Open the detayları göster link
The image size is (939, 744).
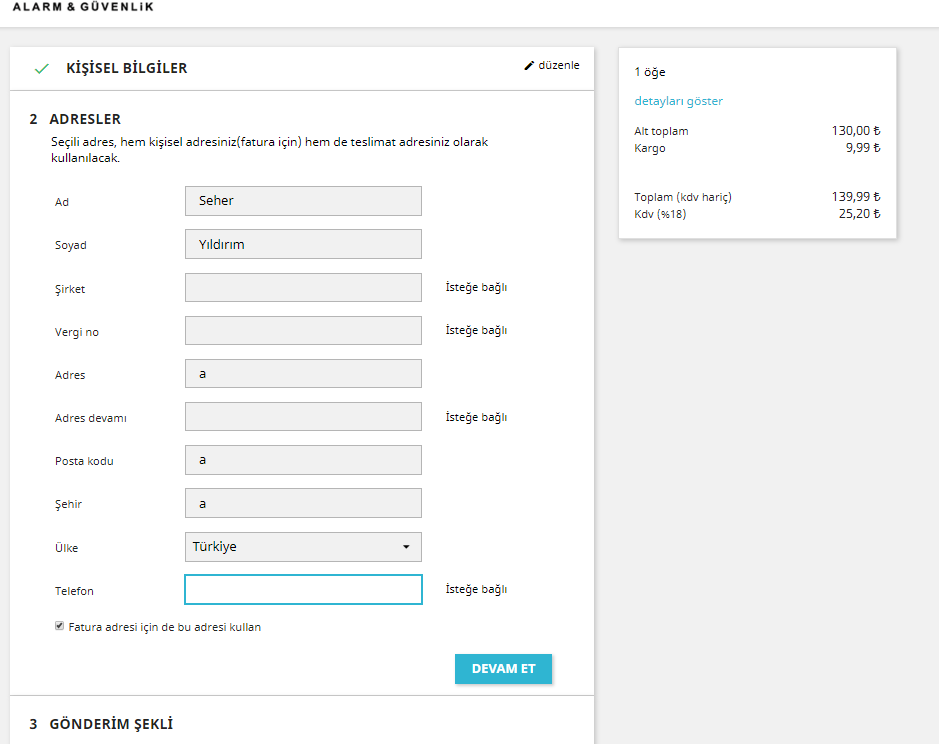click(x=678, y=101)
